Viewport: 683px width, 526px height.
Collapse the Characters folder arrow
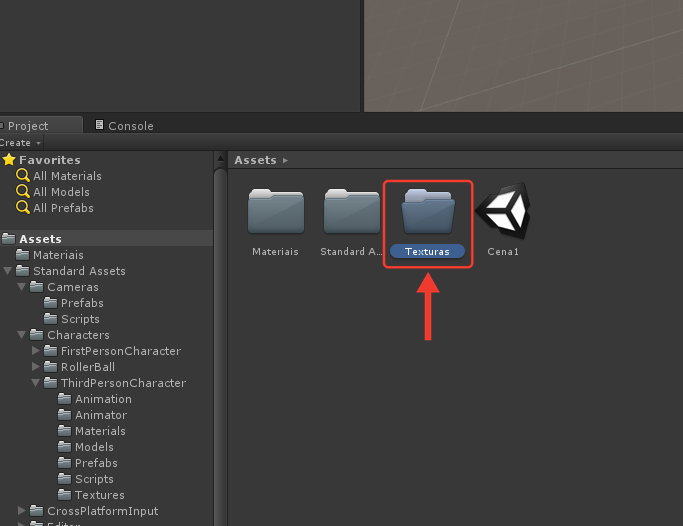(x=21, y=335)
